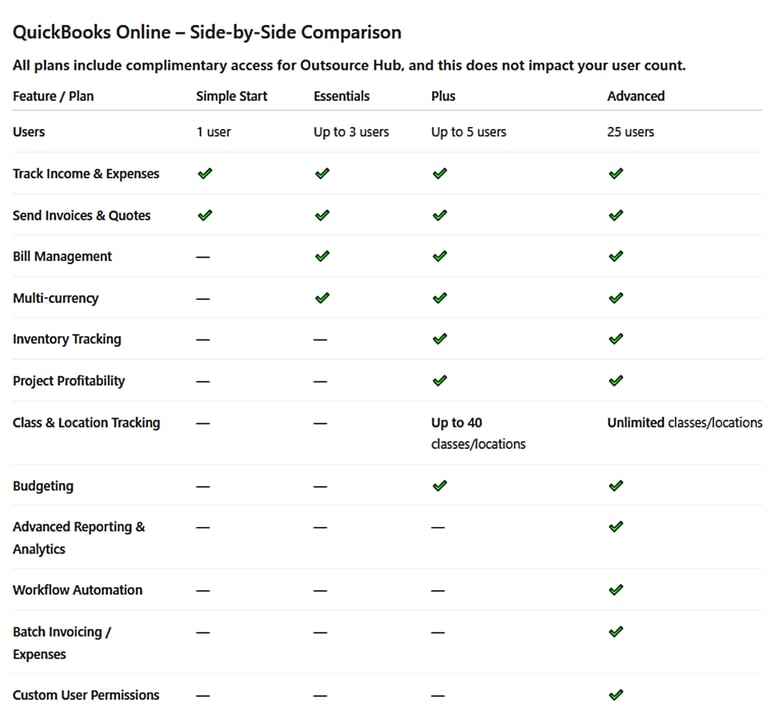The image size is (768, 726).
Task: Click Essentials checkmark for Send Invoices & Quotes
Action: pyautogui.click(x=322, y=215)
